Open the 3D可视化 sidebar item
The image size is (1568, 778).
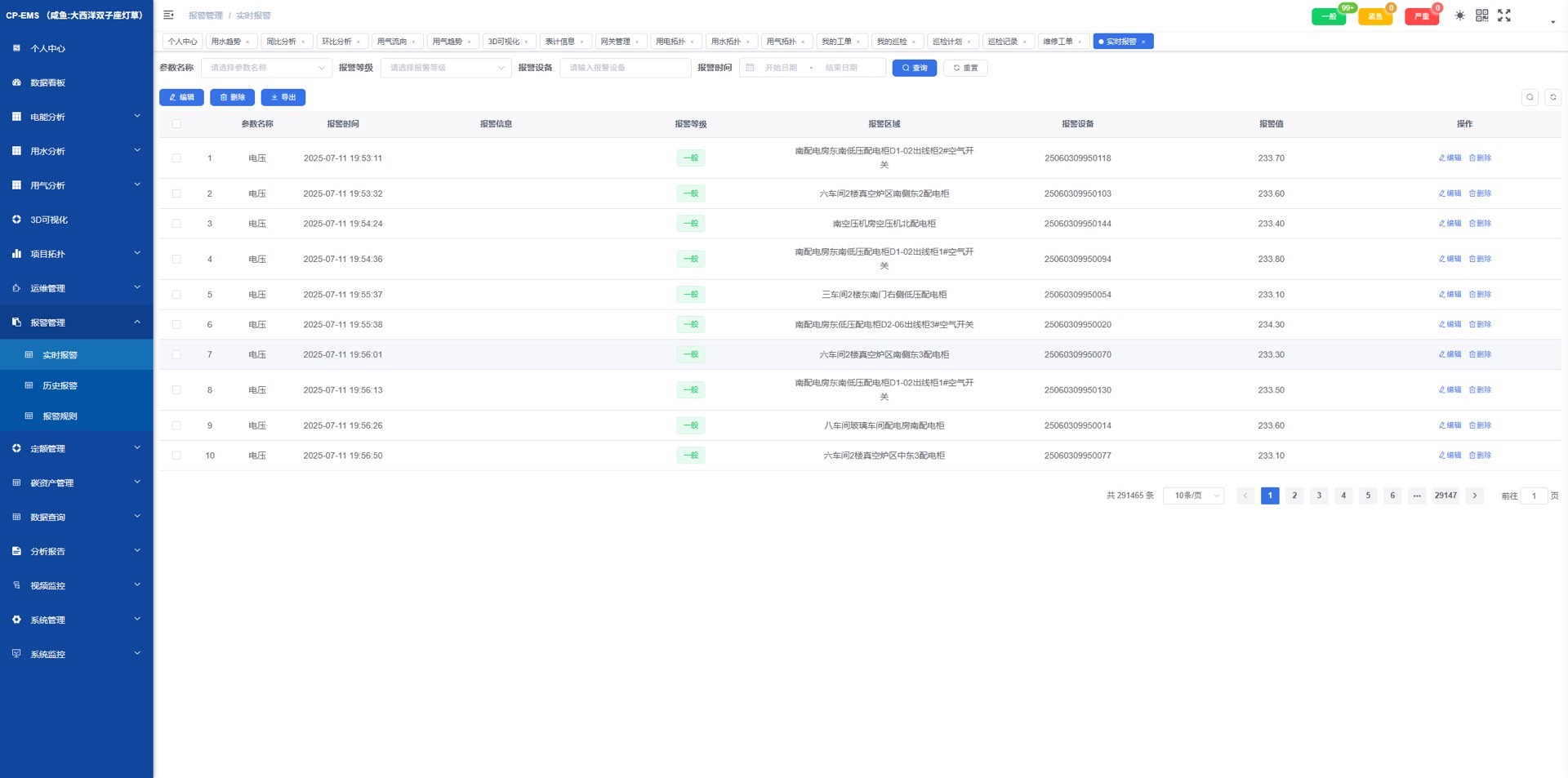point(49,220)
